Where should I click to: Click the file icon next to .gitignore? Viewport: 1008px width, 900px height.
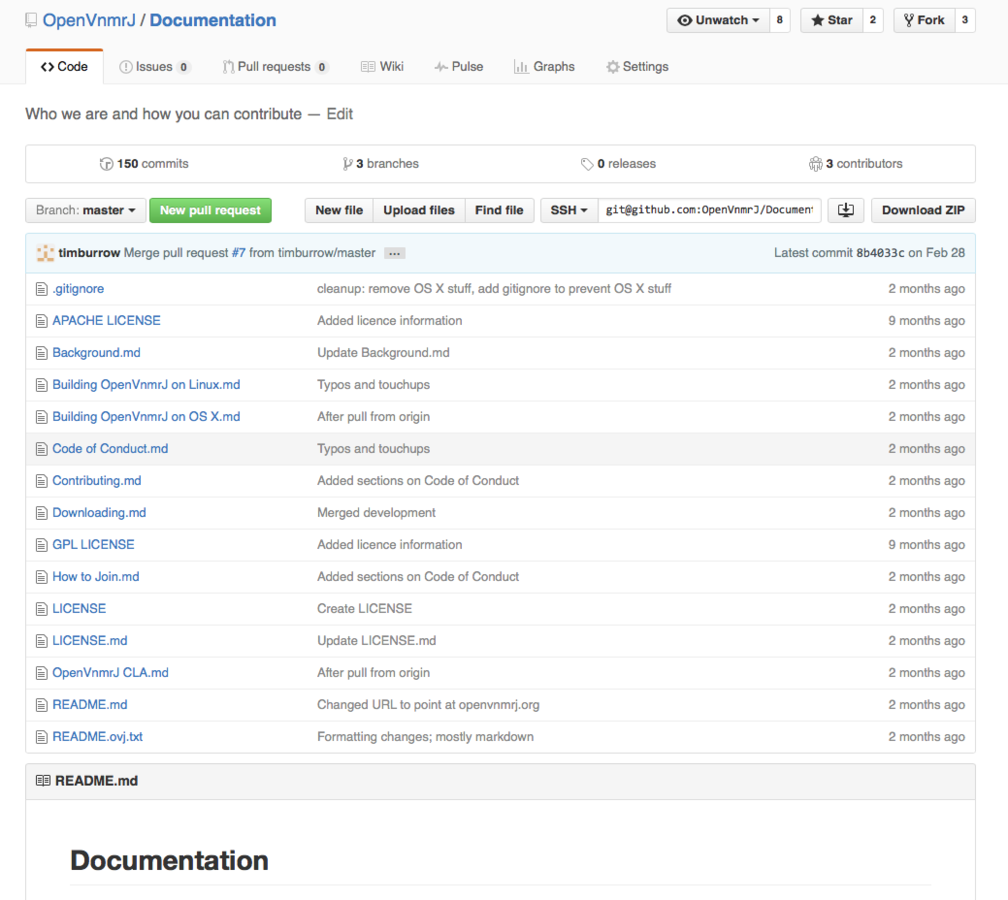point(42,289)
